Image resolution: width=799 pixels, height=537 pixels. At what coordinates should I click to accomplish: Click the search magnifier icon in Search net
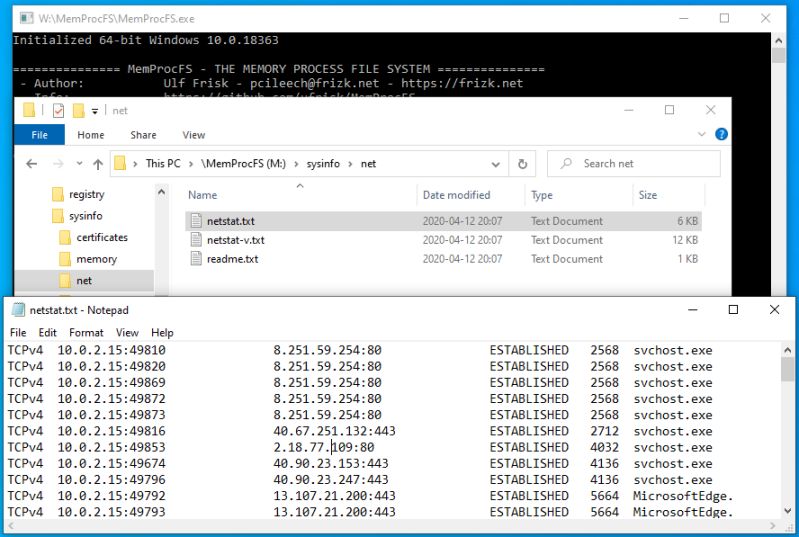(566, 164)
